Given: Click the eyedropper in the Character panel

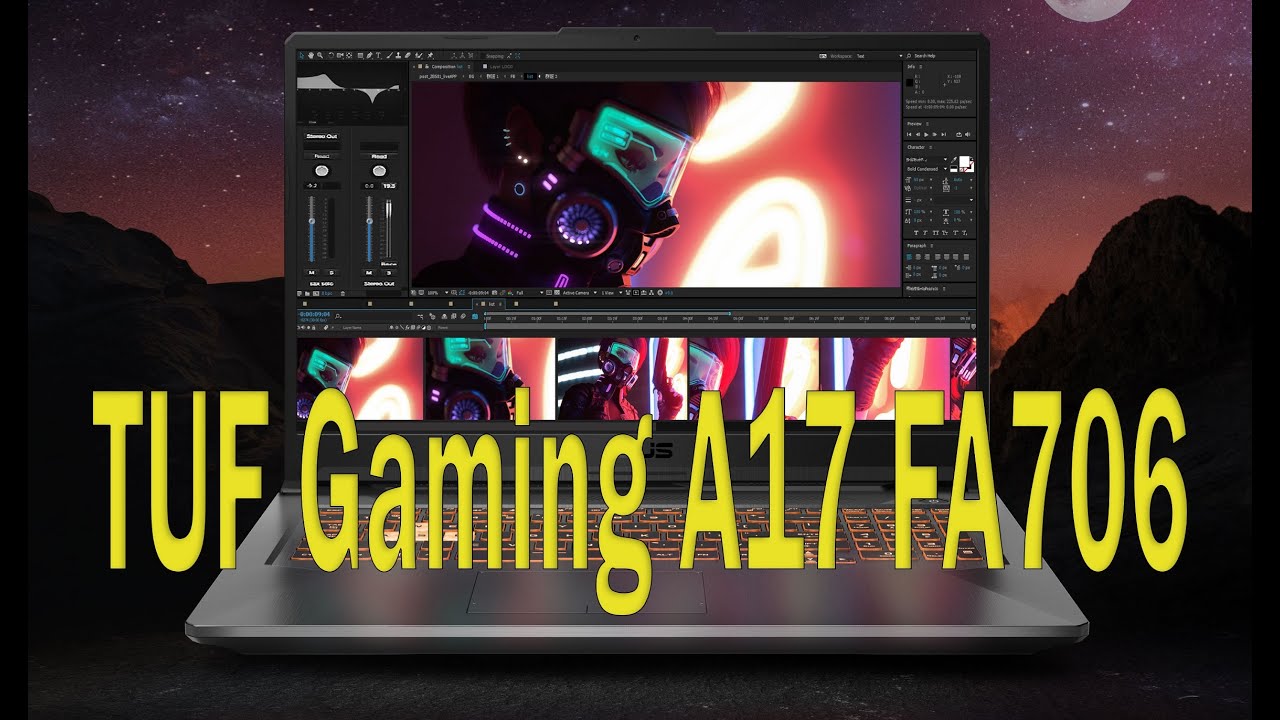Looking at the screenshot, I should click(x=954, y=160).
